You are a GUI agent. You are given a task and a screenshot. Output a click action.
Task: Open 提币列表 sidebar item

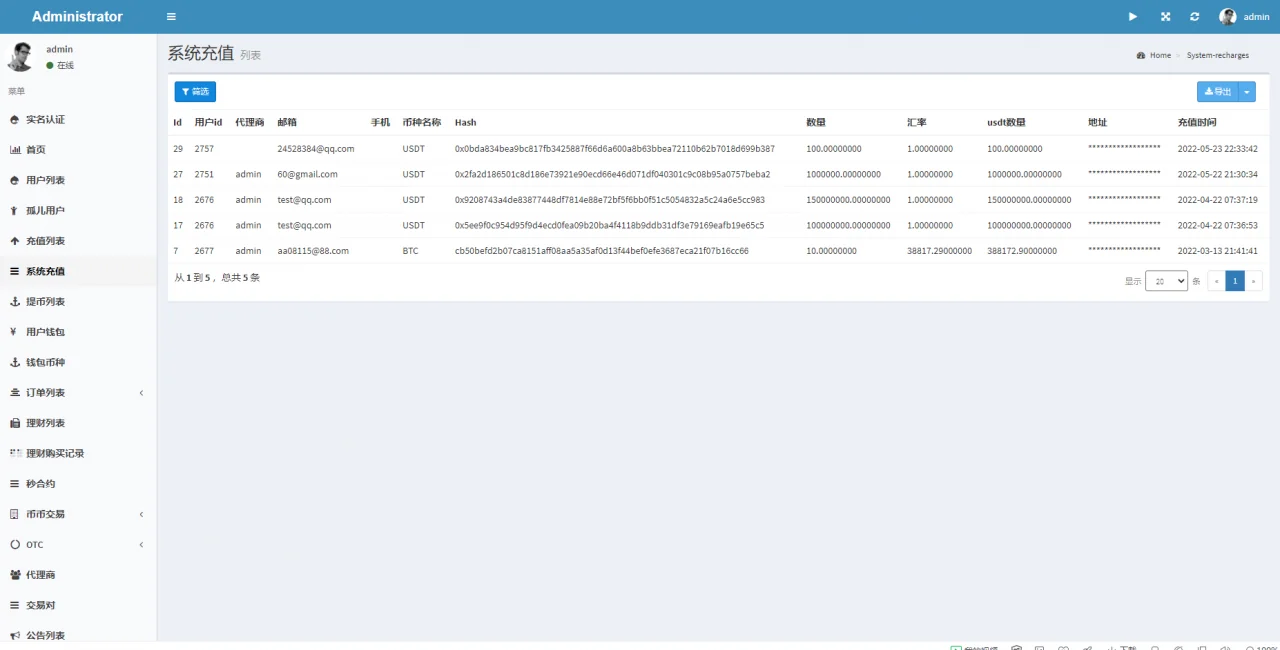pyautogui.click(x=45, y=302)
